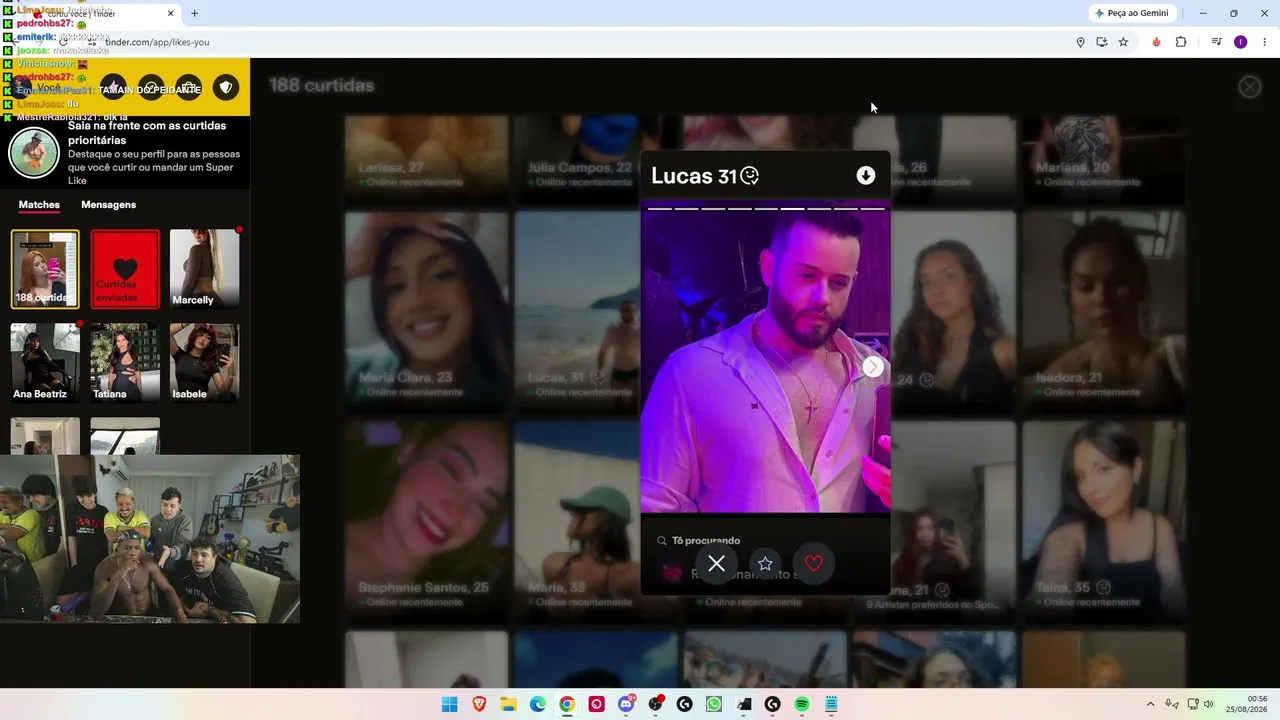Open Júlia Campos, 22 like card

coord(578,158)
